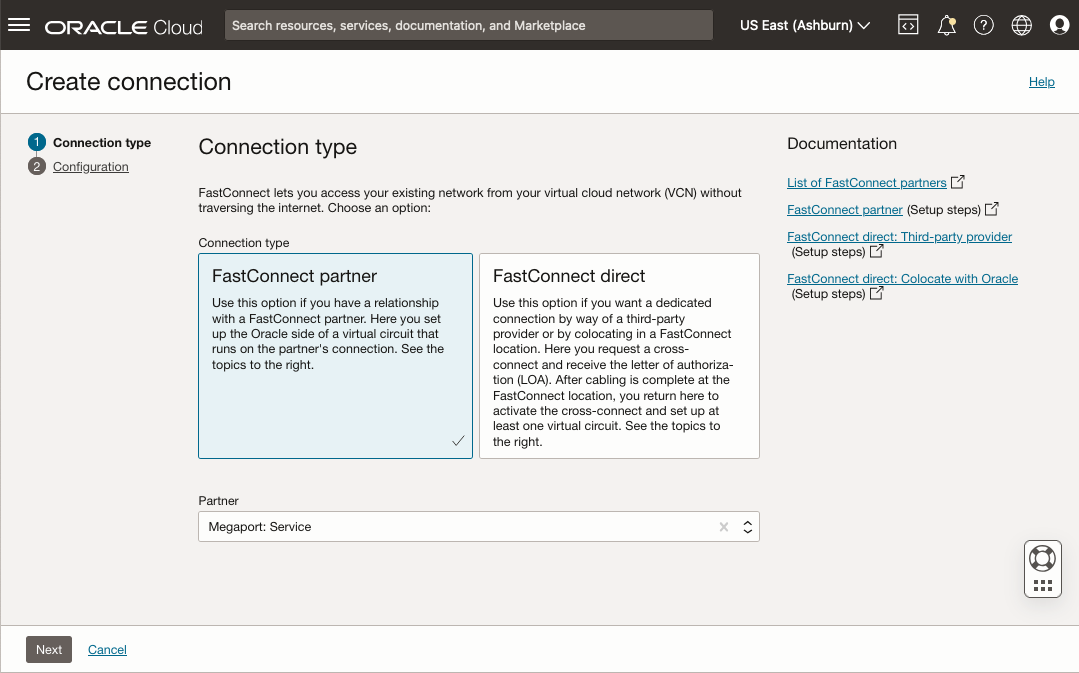The width and height of the screenshot is (1079, 673).
Task: Open the Help link at top right
Action: (1041, 82)
